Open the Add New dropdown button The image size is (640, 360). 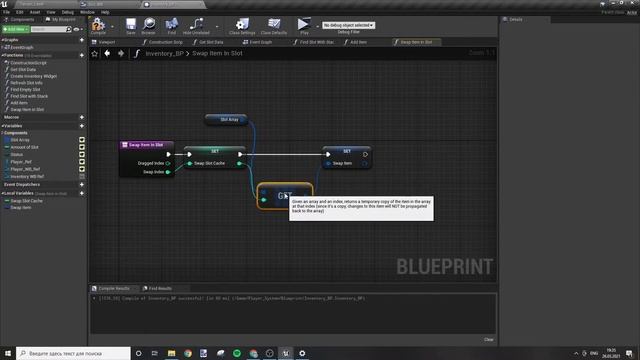coord(16,29)
